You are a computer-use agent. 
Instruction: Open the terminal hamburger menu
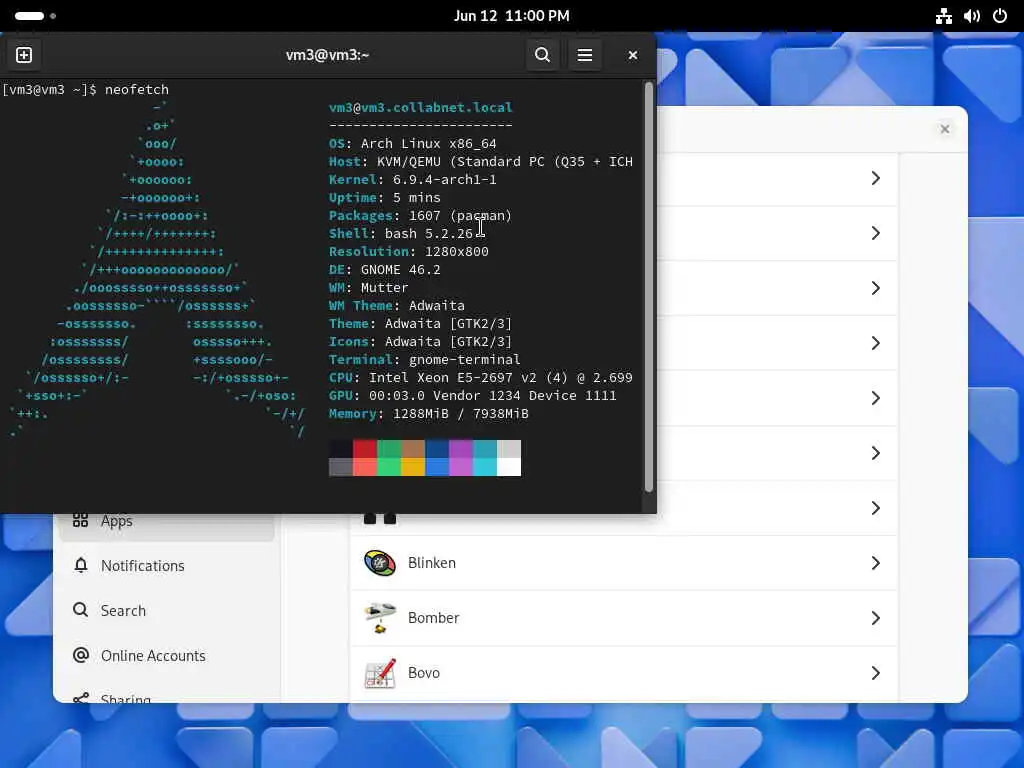pyautogui.click(x=584, y=55)
